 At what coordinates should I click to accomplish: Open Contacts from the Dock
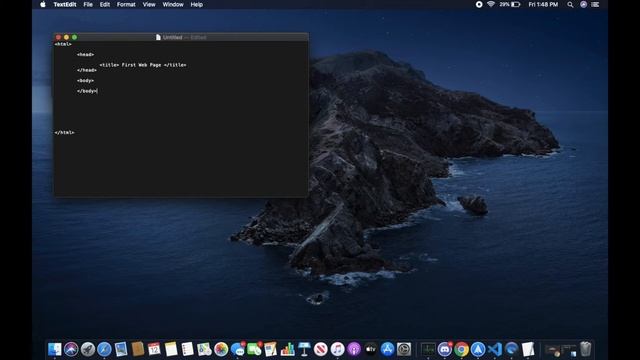point(138,349)
